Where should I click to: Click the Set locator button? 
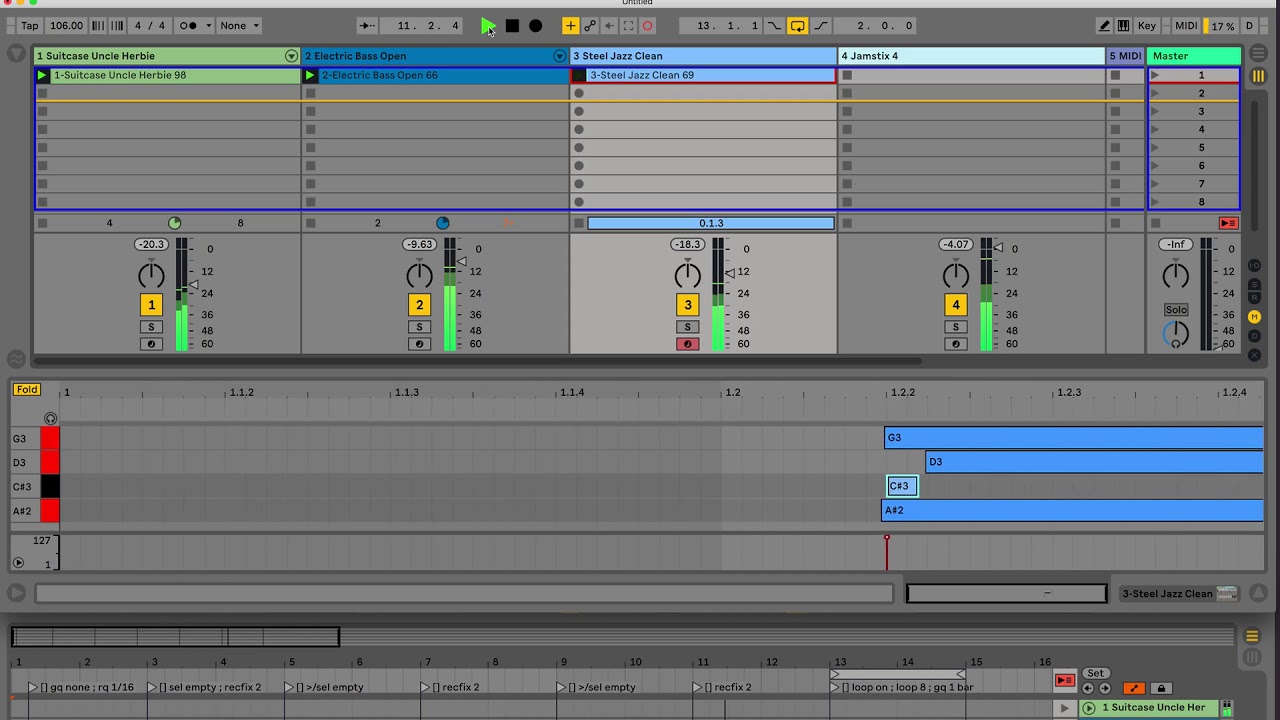[1095, 673]
